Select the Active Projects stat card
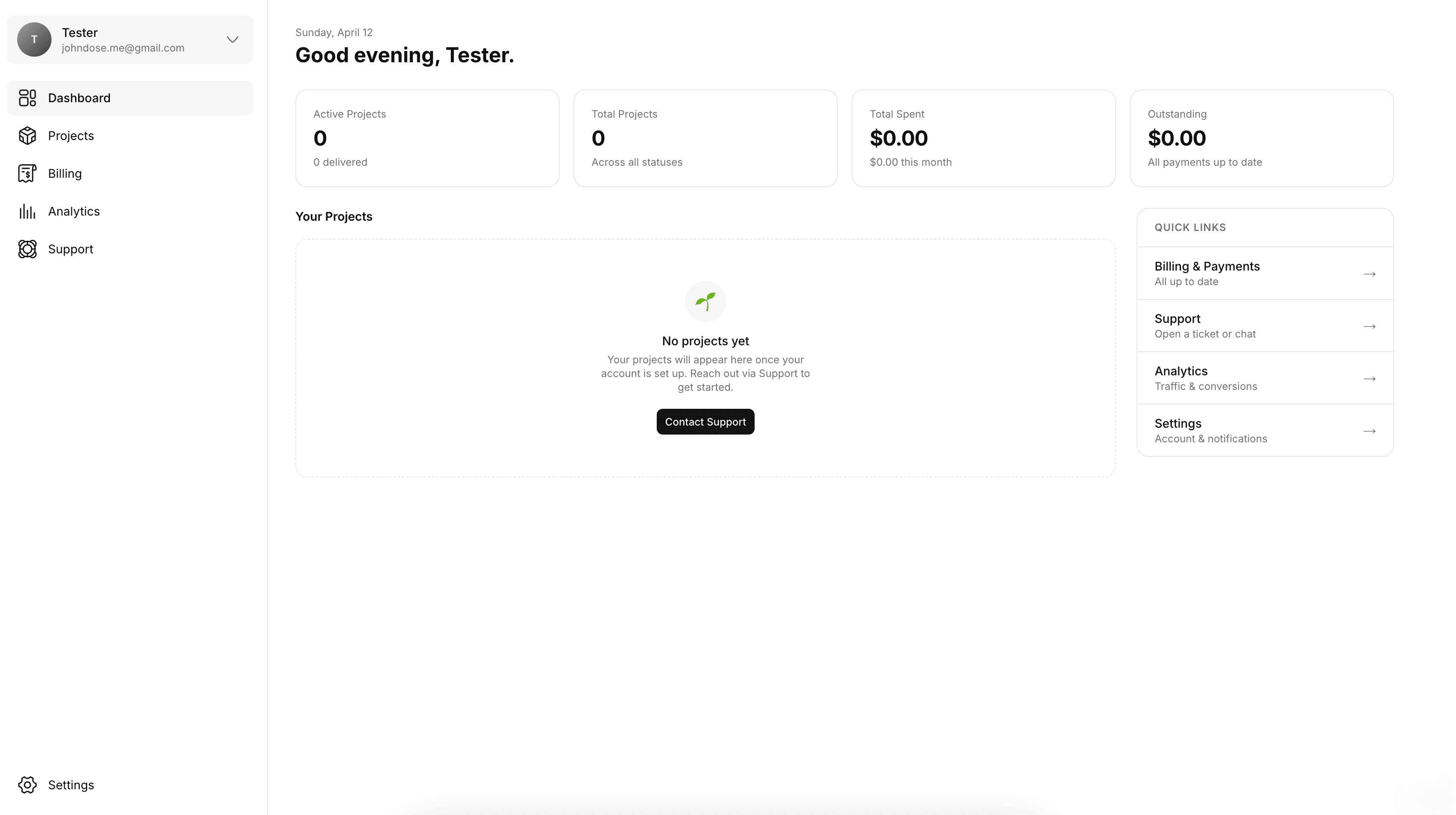This screenshot has width=1456, height=815. point(427,138)
